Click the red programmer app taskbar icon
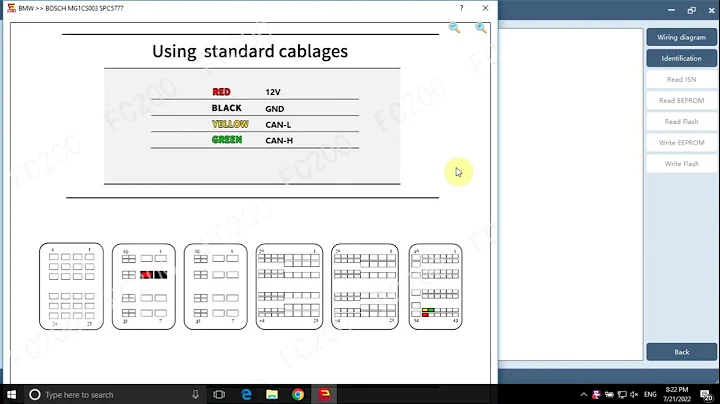This screenshot has width=720, height=404. point(325,394)
